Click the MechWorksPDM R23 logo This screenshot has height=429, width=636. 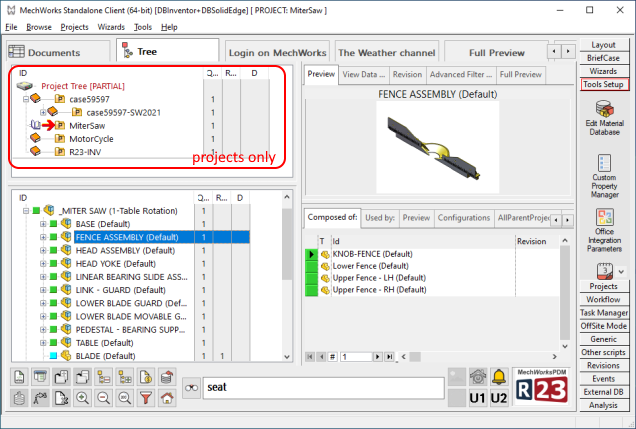(x=542, y=386)
